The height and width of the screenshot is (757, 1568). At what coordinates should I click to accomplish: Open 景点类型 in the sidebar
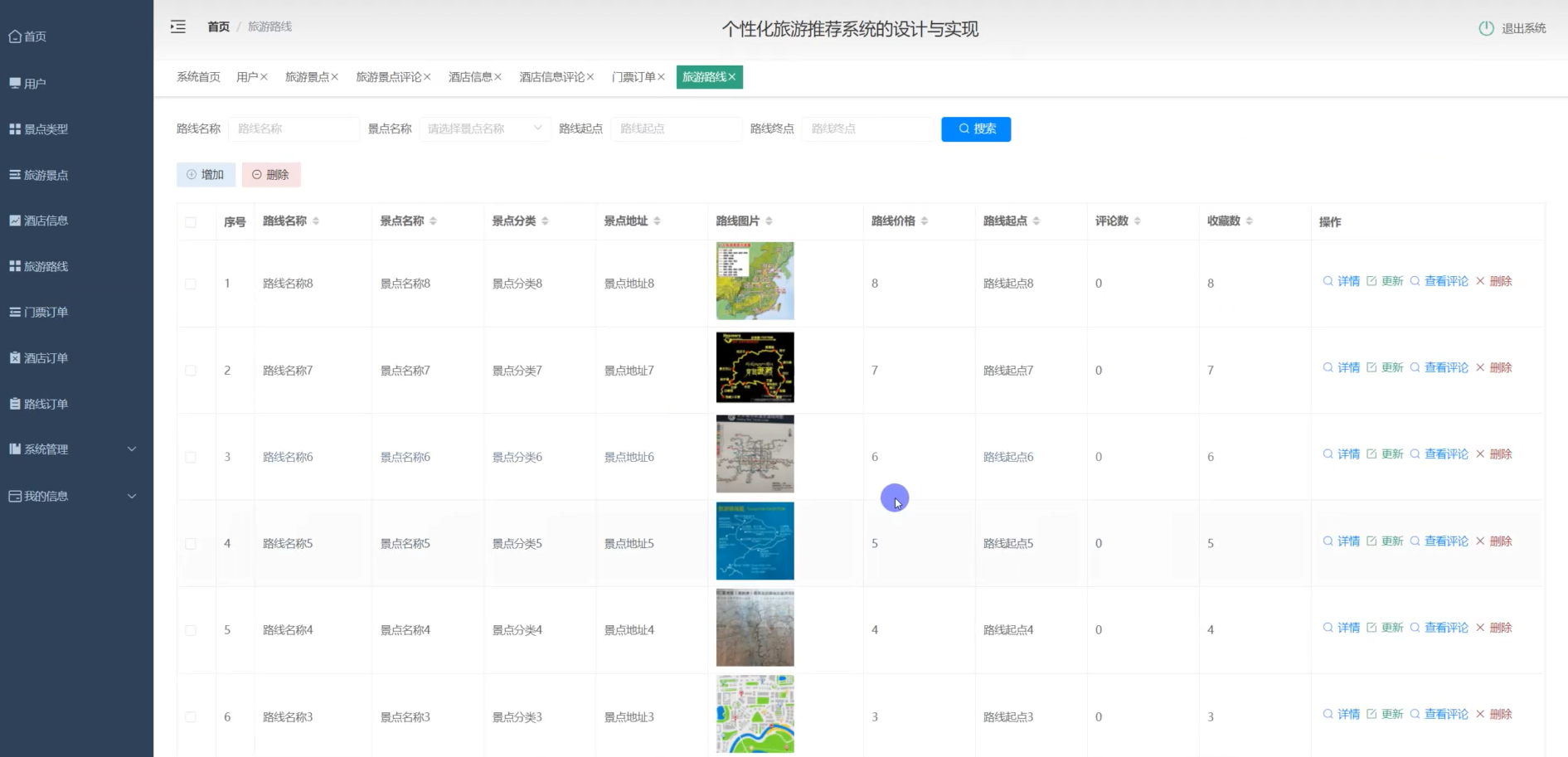tap(38, 129)
